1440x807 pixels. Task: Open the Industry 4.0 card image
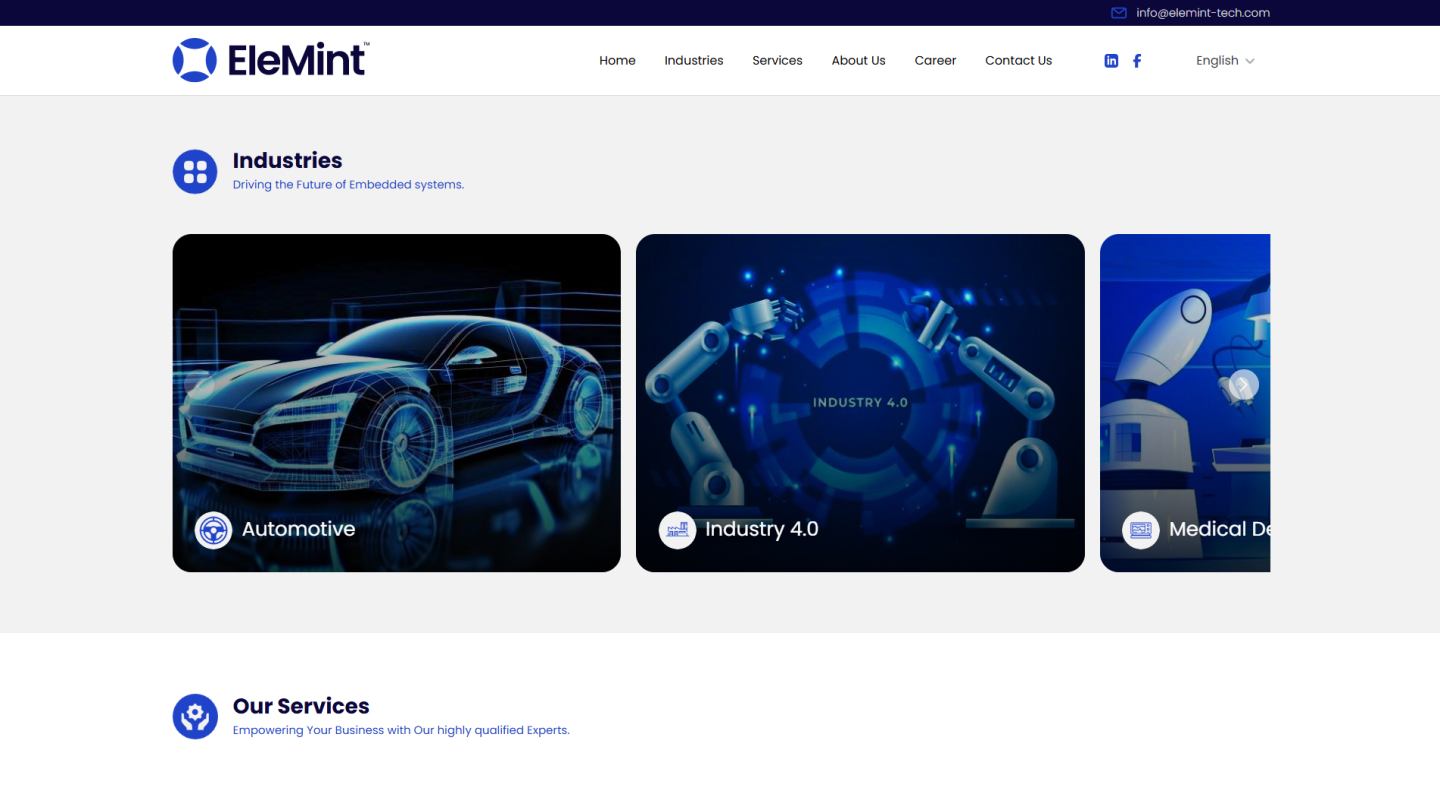(x=860, y=380)
